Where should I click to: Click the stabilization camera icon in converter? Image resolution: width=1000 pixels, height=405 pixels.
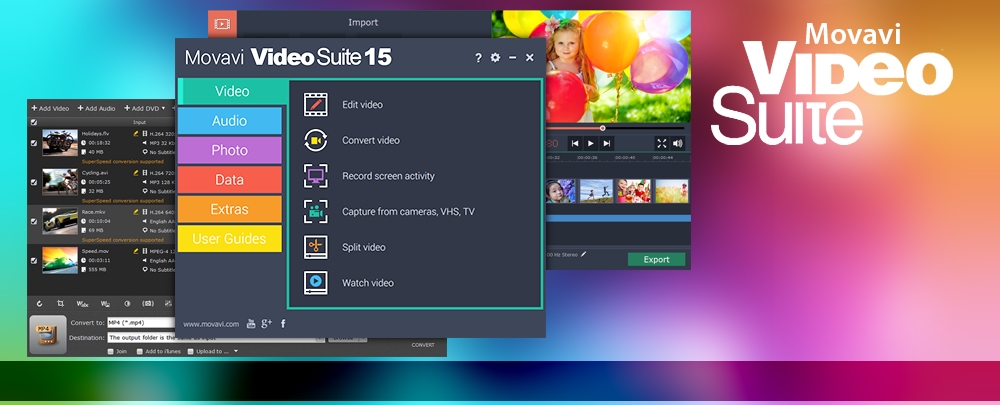[x=148, y=304]
